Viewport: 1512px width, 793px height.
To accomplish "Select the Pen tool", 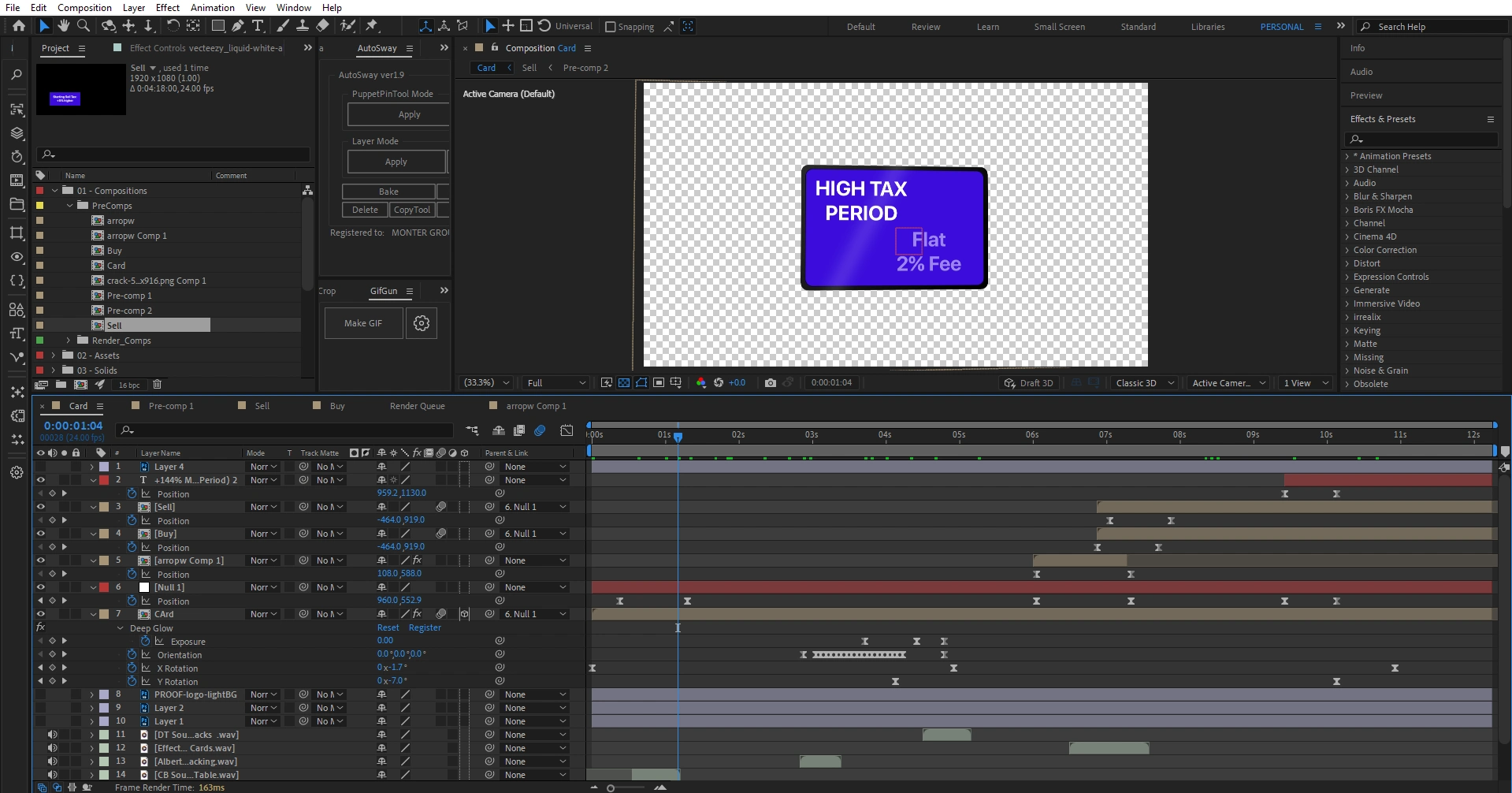I will point(237,26).
